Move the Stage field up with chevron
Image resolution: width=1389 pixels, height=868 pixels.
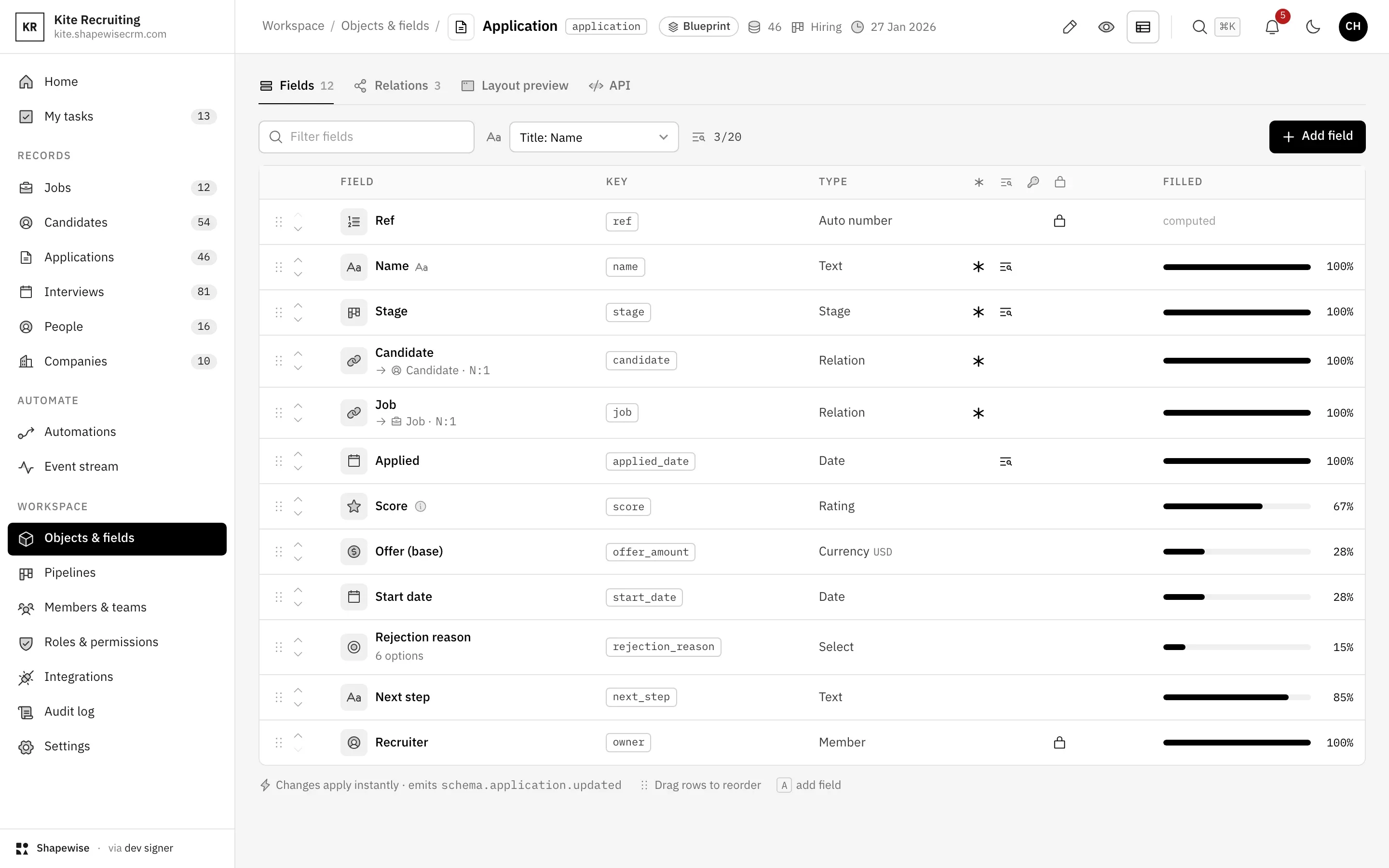[x=298, y=305]
